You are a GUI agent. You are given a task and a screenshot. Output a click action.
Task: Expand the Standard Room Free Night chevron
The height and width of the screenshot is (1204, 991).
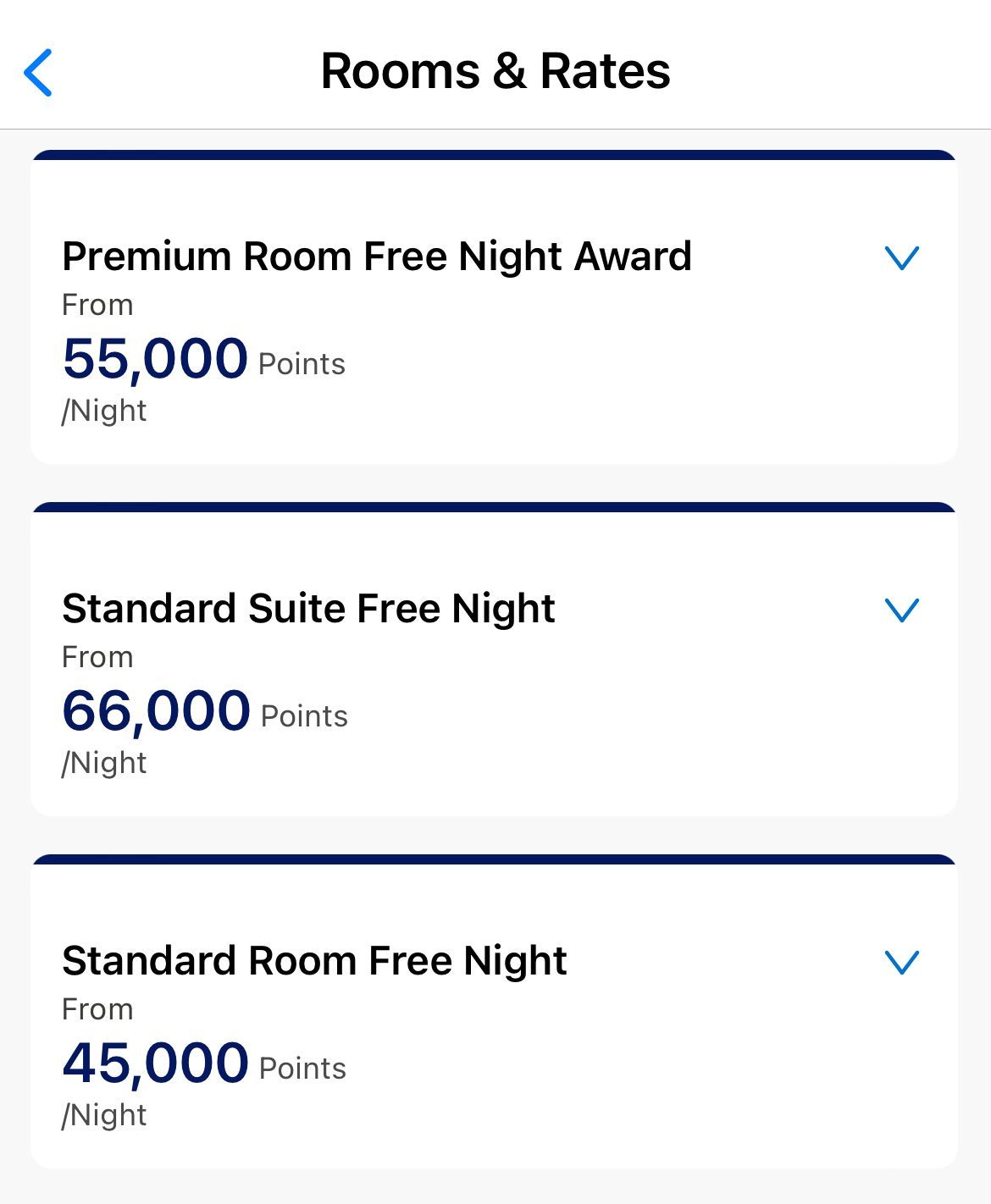pyautogui.click(x=901, y=962)
